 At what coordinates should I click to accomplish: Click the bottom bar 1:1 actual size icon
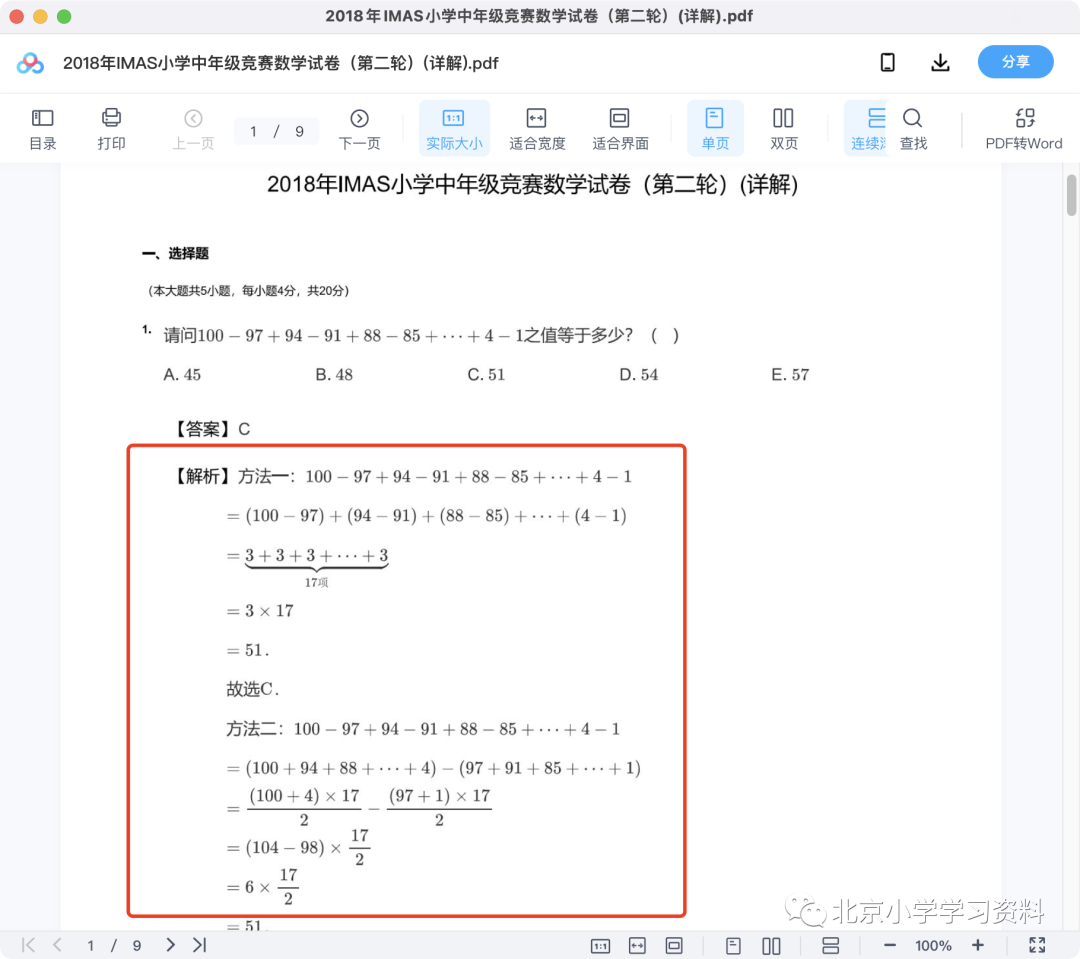(x=600, y=946)
